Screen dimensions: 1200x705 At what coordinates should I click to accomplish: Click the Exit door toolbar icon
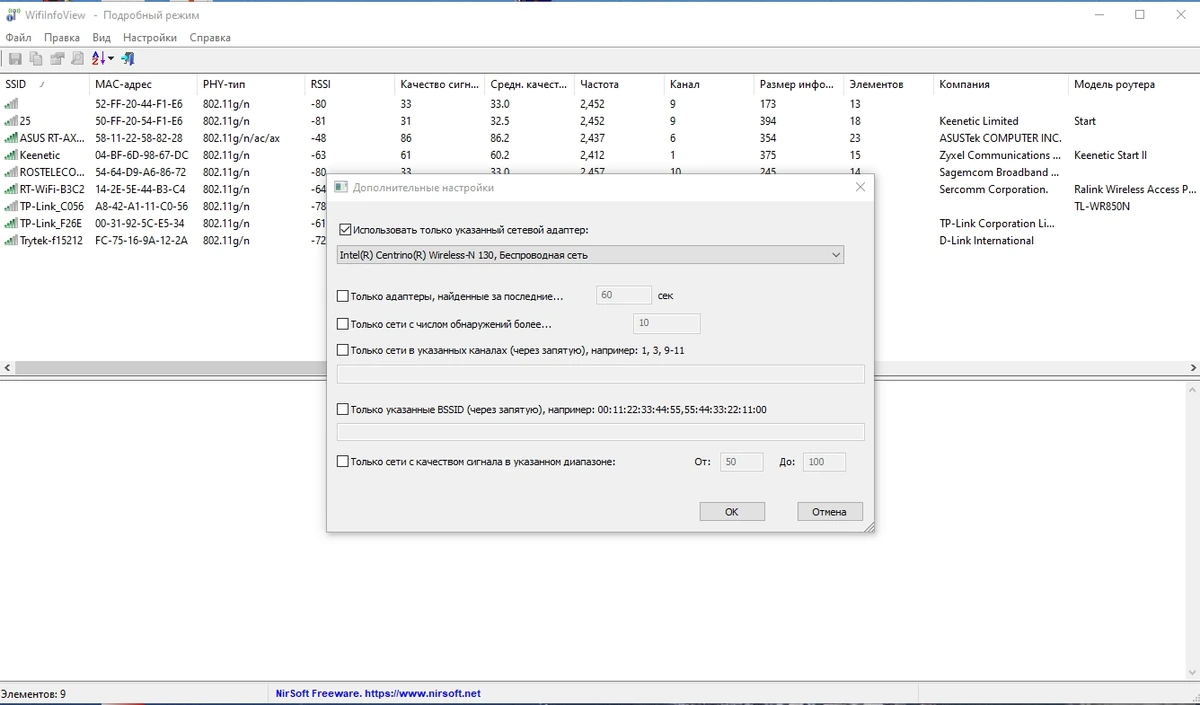[x=128, y=59]
